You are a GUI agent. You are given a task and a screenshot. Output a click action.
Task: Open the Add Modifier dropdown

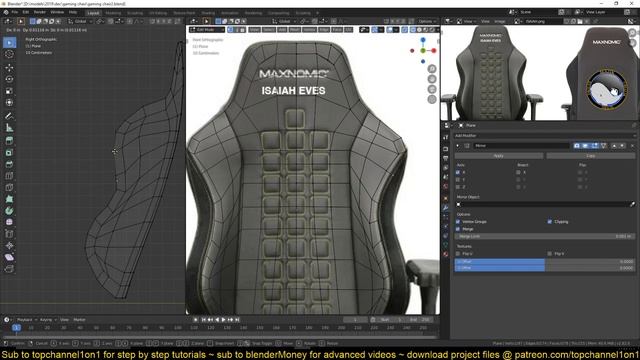[x=545, y=136]
